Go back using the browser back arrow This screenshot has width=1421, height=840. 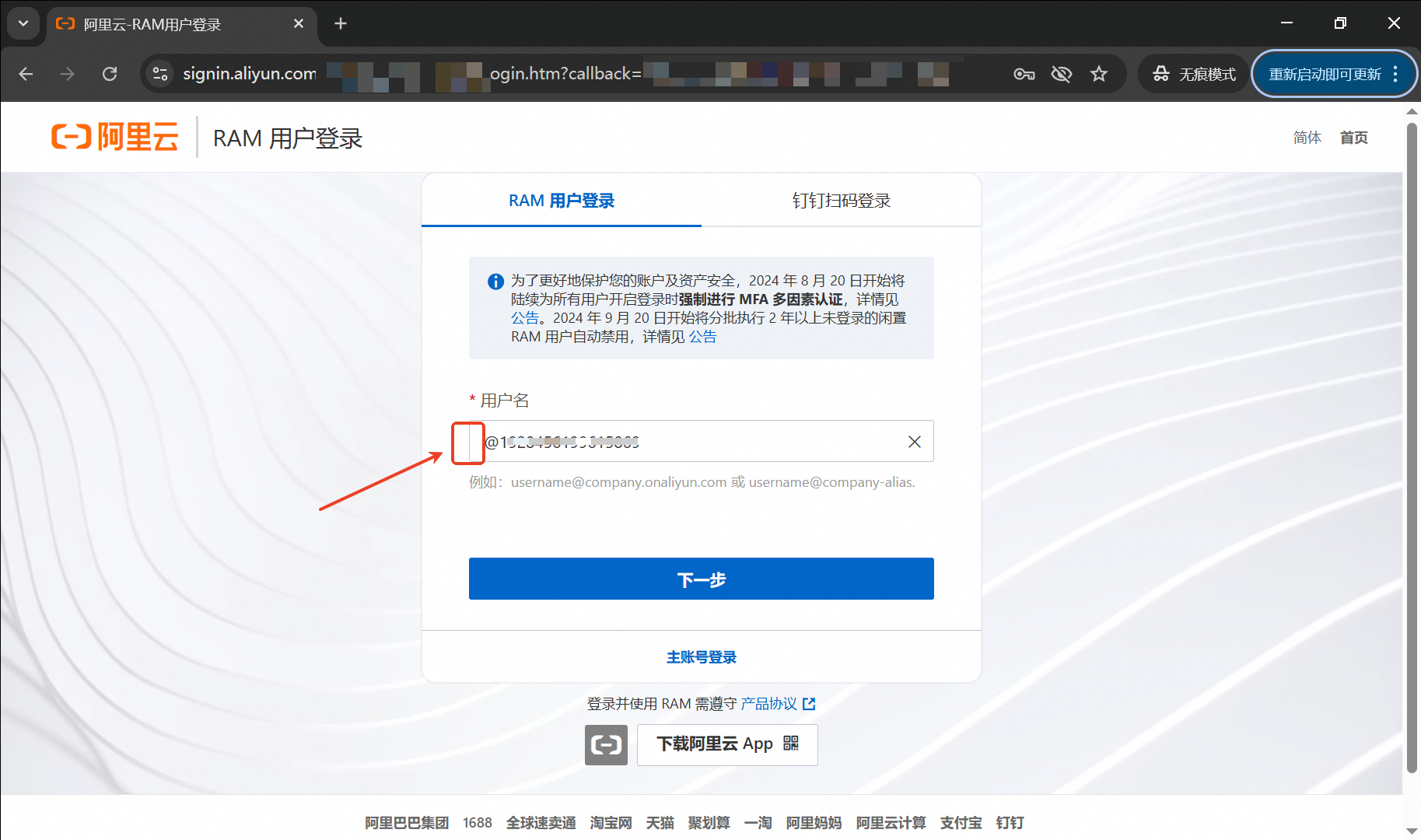(26, 74)
